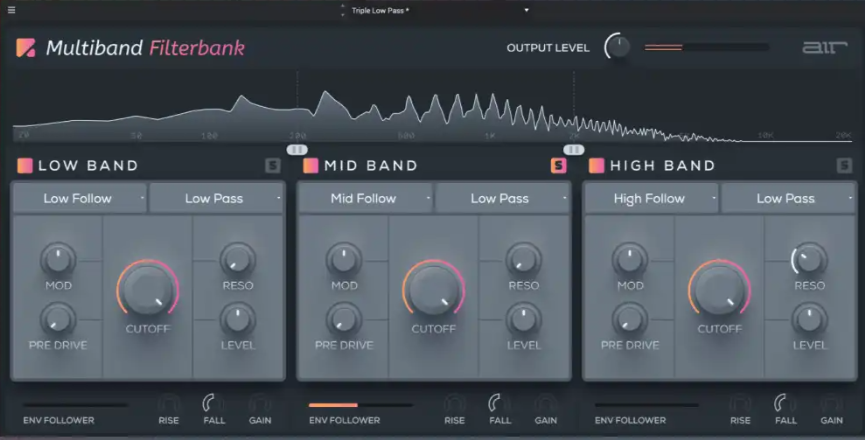Click the Mid Band RESO knob
The height and width of the screenshot is (440, 865).
point(524,260)
